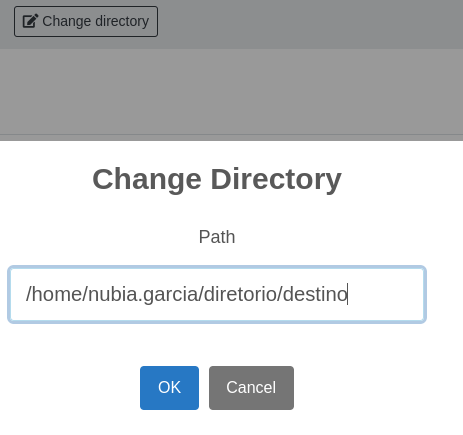Place cursor before the leading slash in path
463x435 pixels.
pyautogui.click(x=26, y=294)
